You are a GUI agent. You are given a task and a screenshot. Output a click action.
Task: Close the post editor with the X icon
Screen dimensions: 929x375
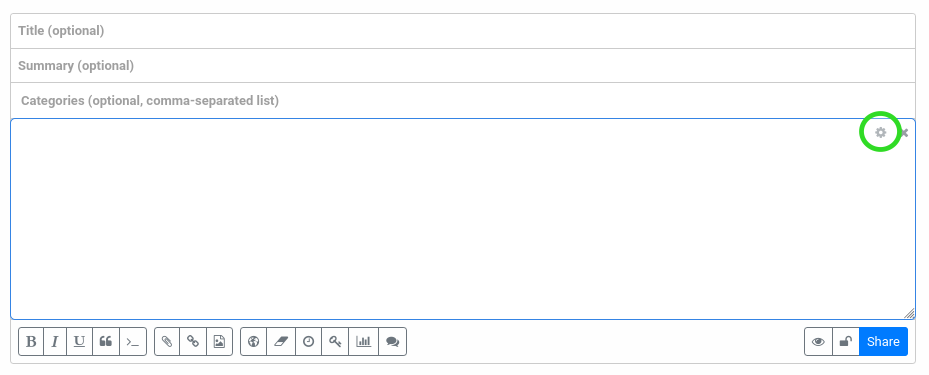point(904,133)
